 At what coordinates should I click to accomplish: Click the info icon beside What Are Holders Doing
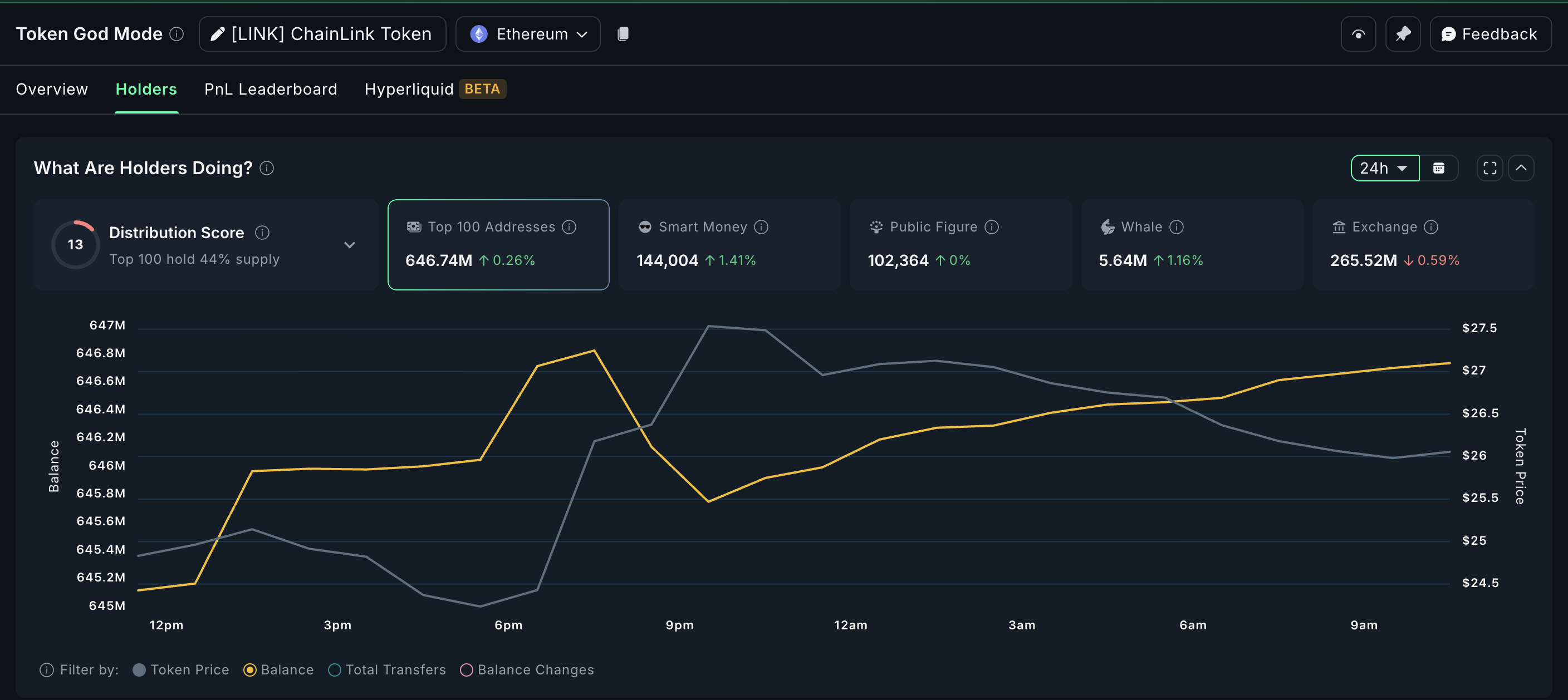(x=267, y=169)
